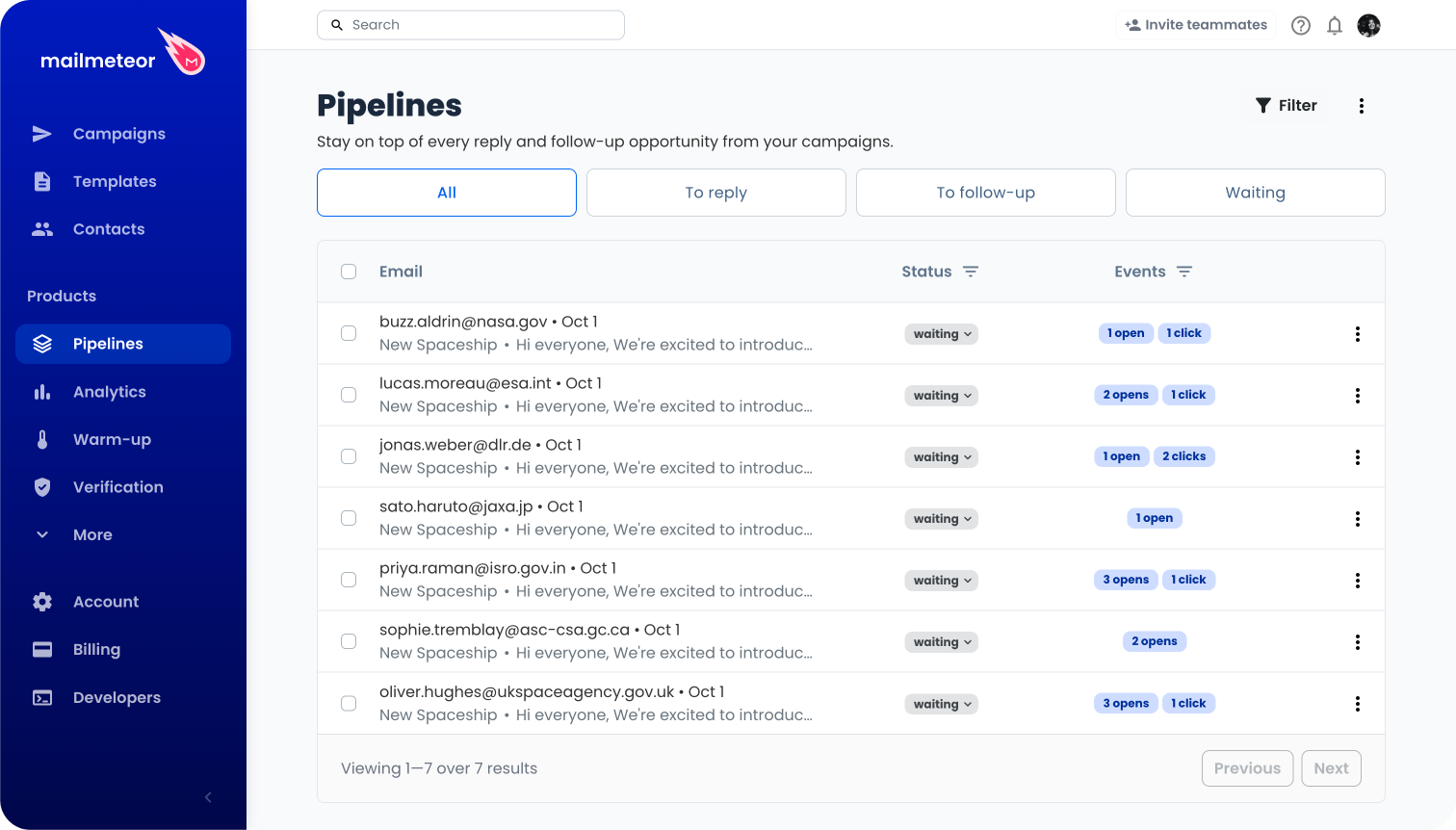Click the Analytics bar chart icon
Viewport: 1456px width, 830px height.
(x=41, y=392)
